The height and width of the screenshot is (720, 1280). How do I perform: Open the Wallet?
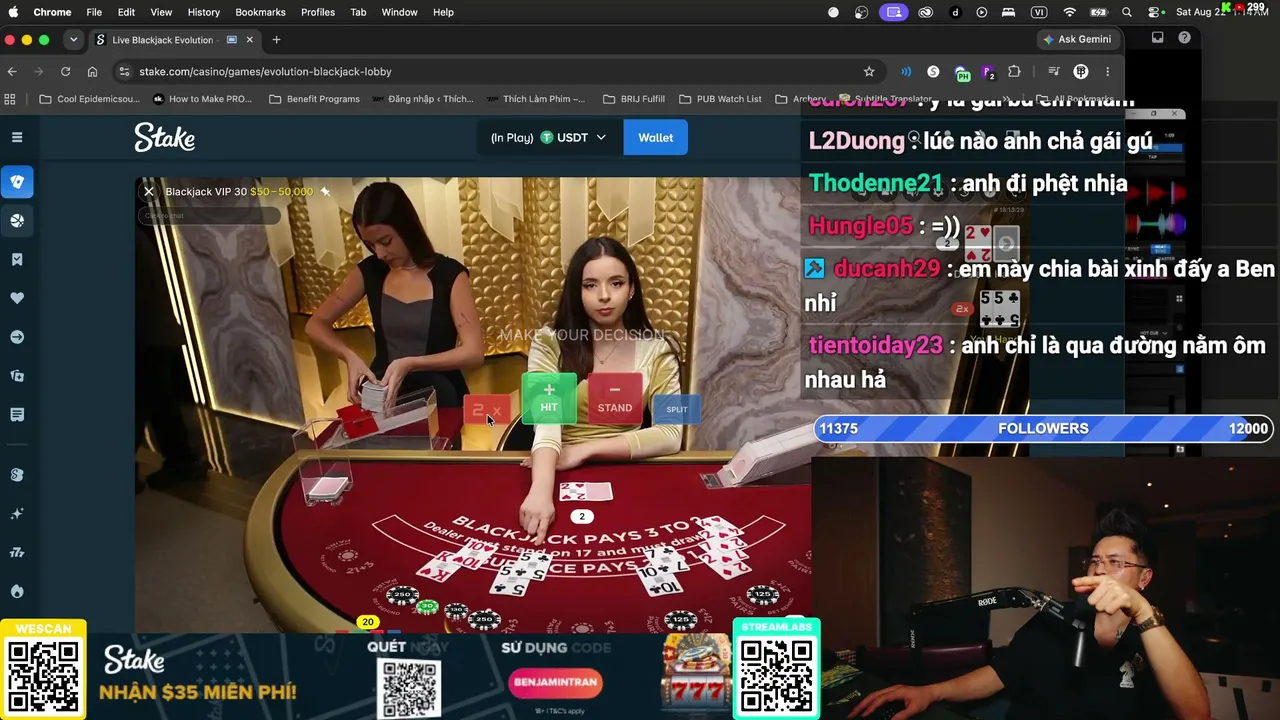(x=655, y=137)
